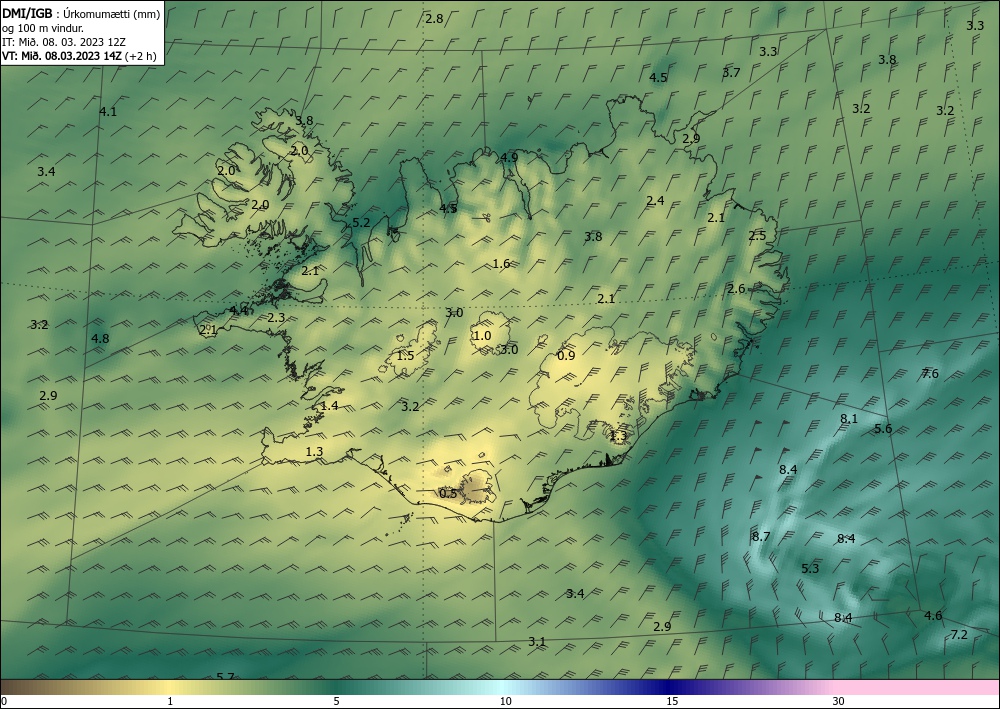Click the 5.3 value on the map
This screenshot has height=709, width=1000.
pyautogui.click(x=810, y=569)
